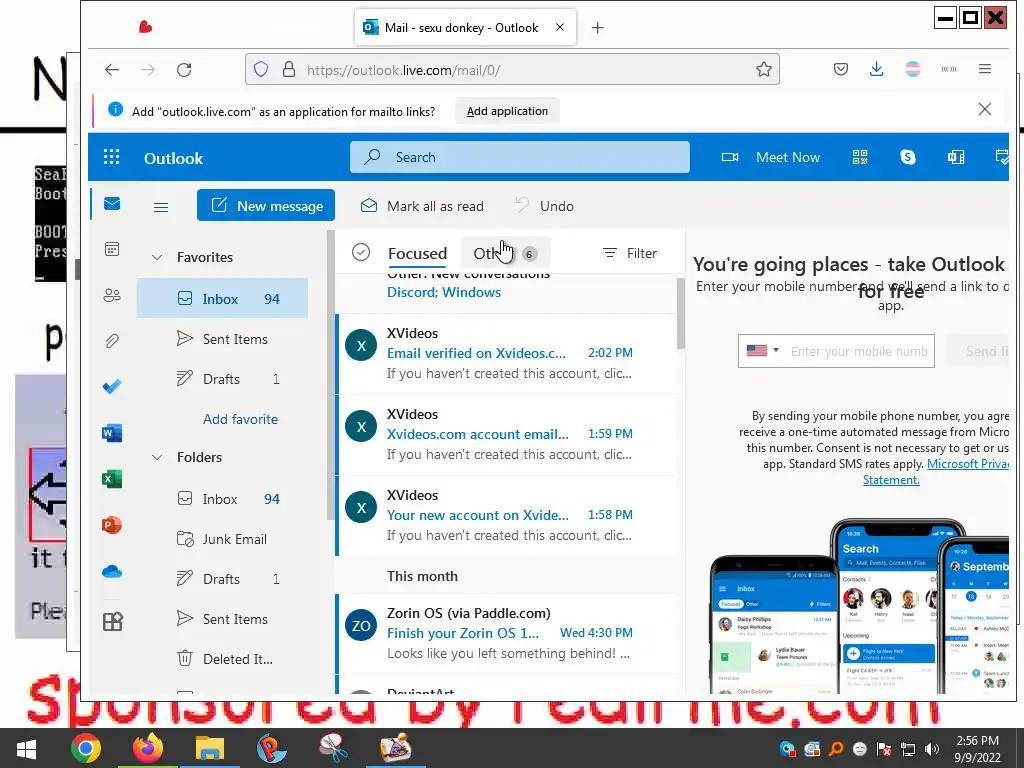Screen dimensions: 1024x768
Task: Click the taskbar volume speaker icon
Action: point(932,749)
